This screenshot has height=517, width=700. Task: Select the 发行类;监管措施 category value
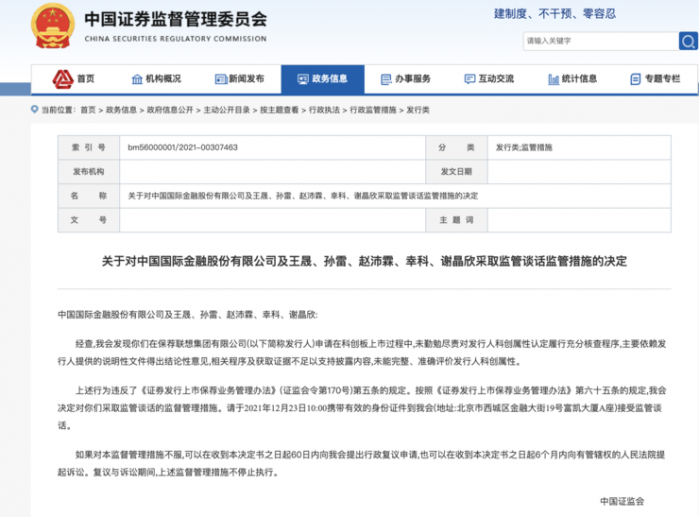tap(524, 147)
